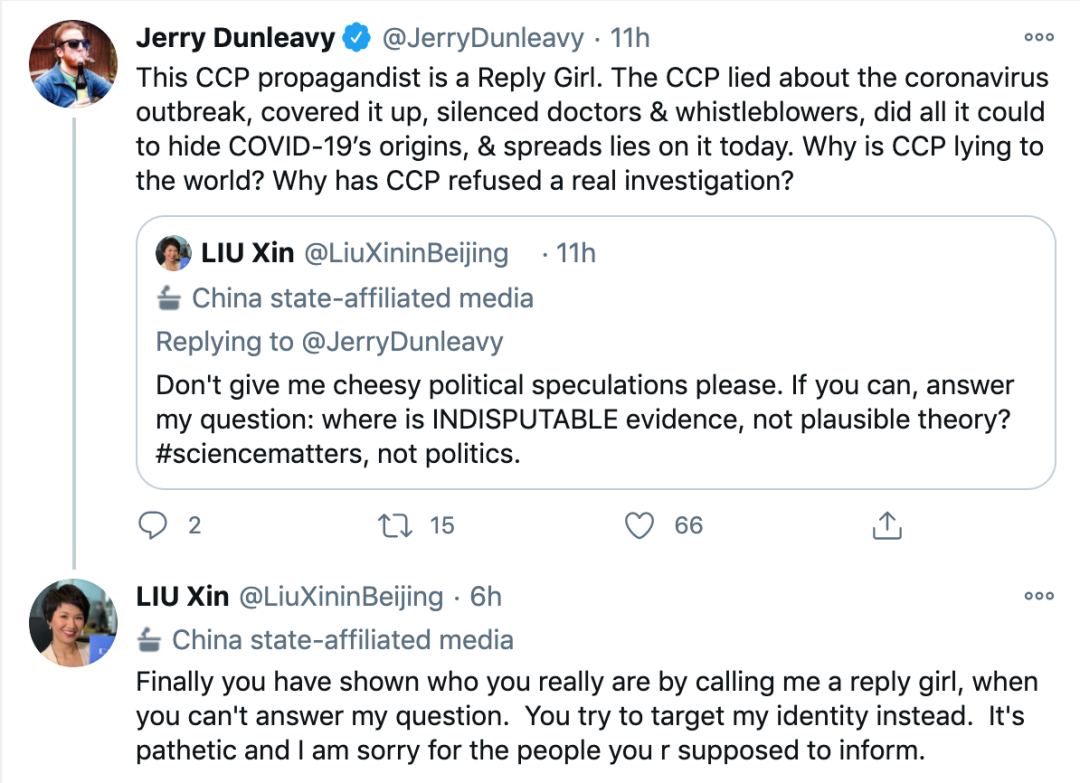Open Jerry Dunleavy's profile picture
1080x783 pixels.
pos(75,62)
